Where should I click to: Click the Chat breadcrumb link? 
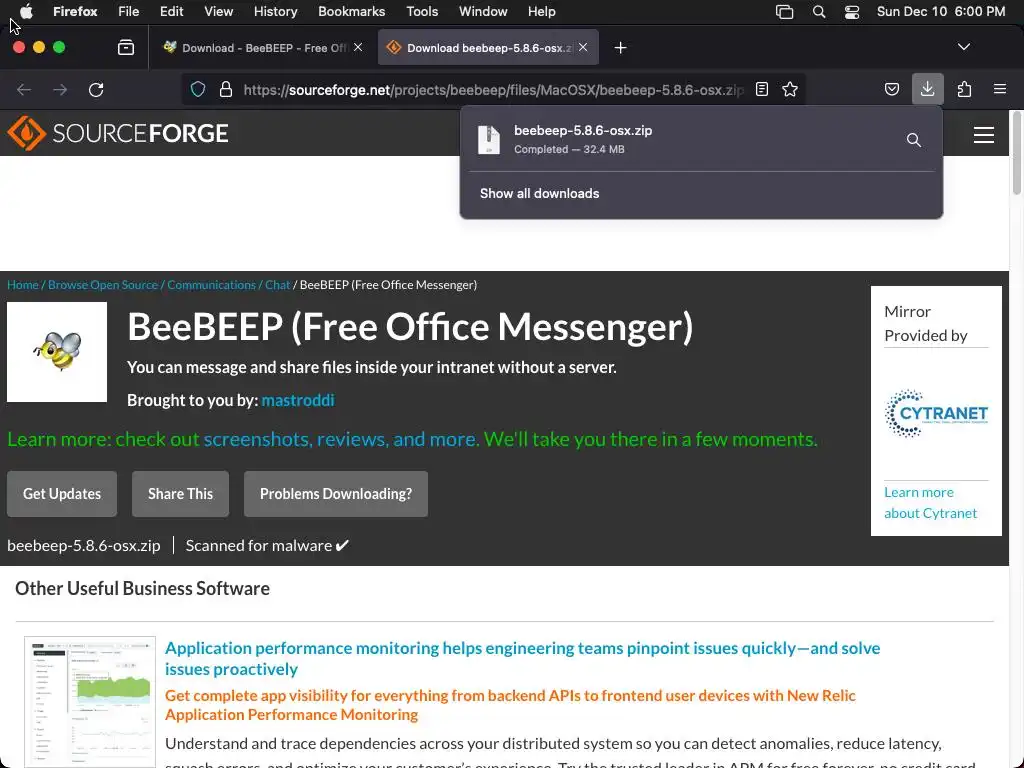(x=277, y=285)
